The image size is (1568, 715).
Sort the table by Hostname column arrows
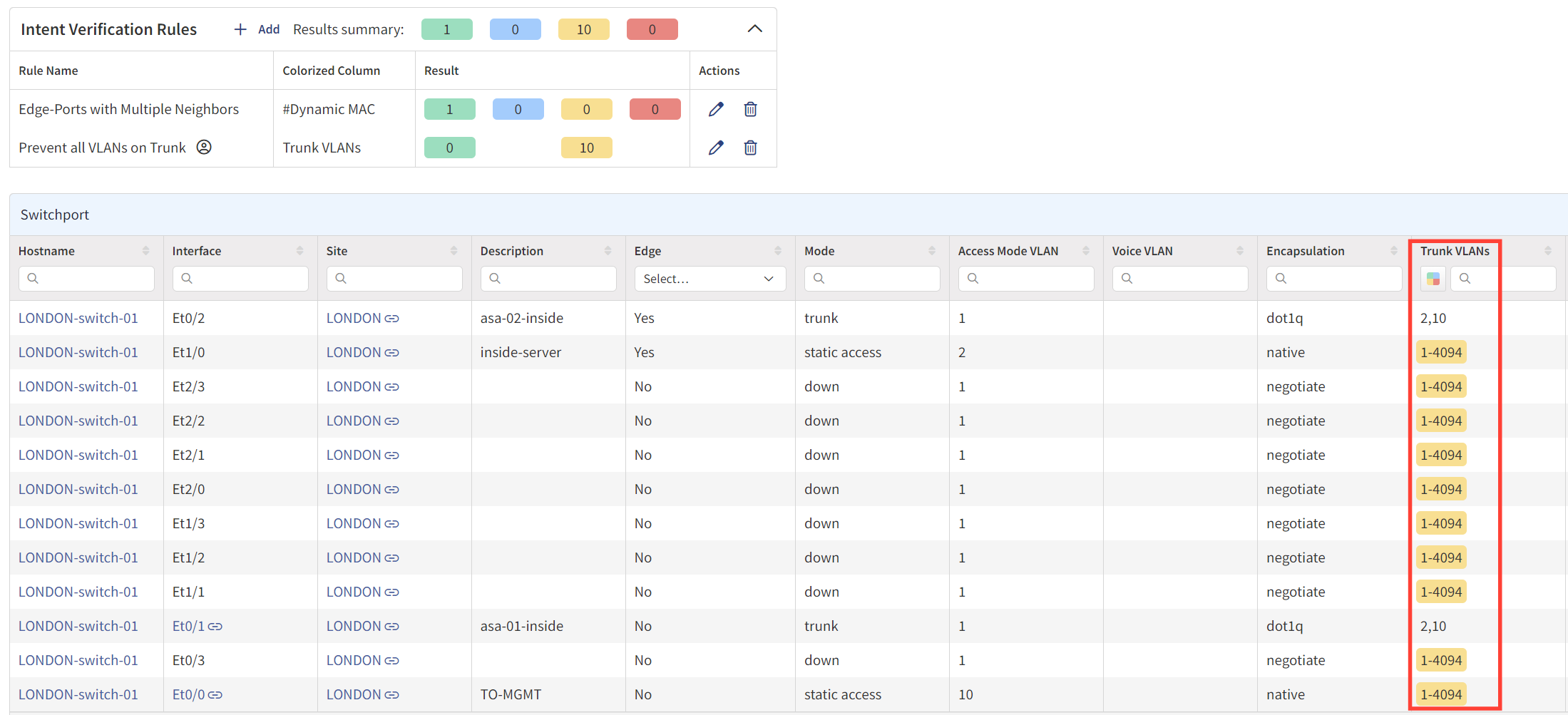146,251
